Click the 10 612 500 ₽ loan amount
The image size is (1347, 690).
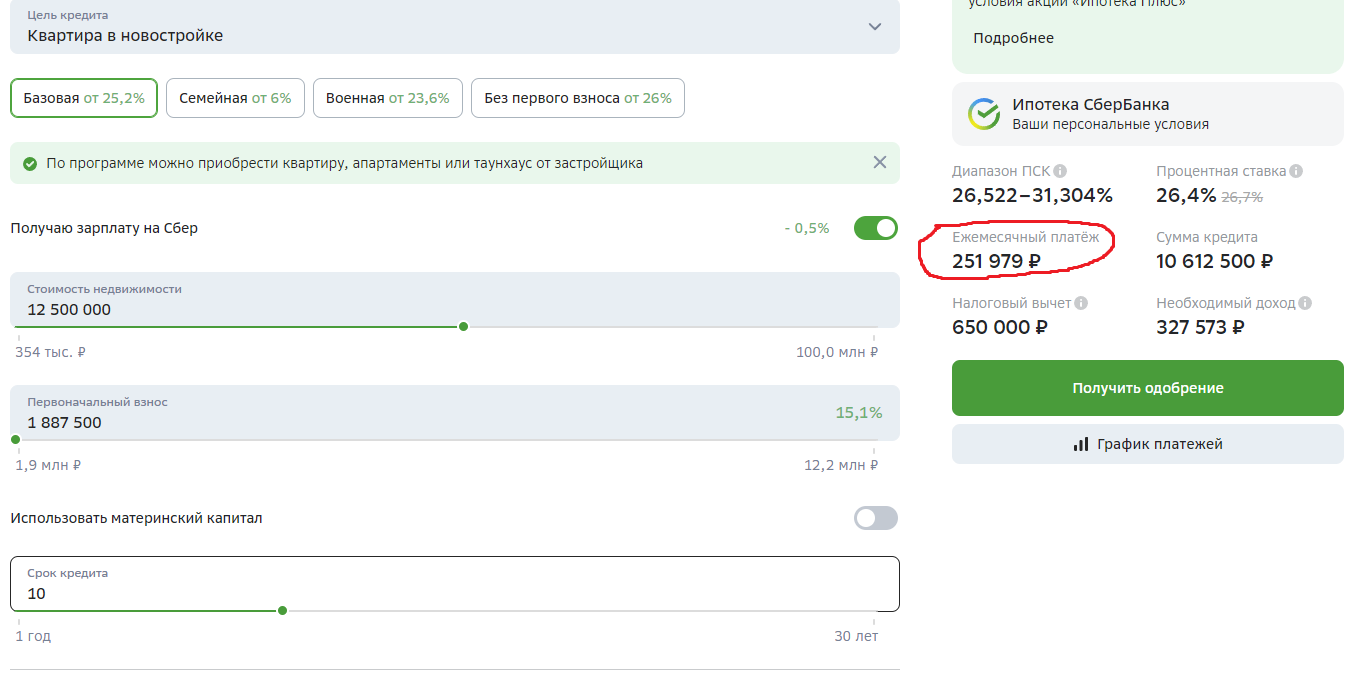[x=1215, y=262]
